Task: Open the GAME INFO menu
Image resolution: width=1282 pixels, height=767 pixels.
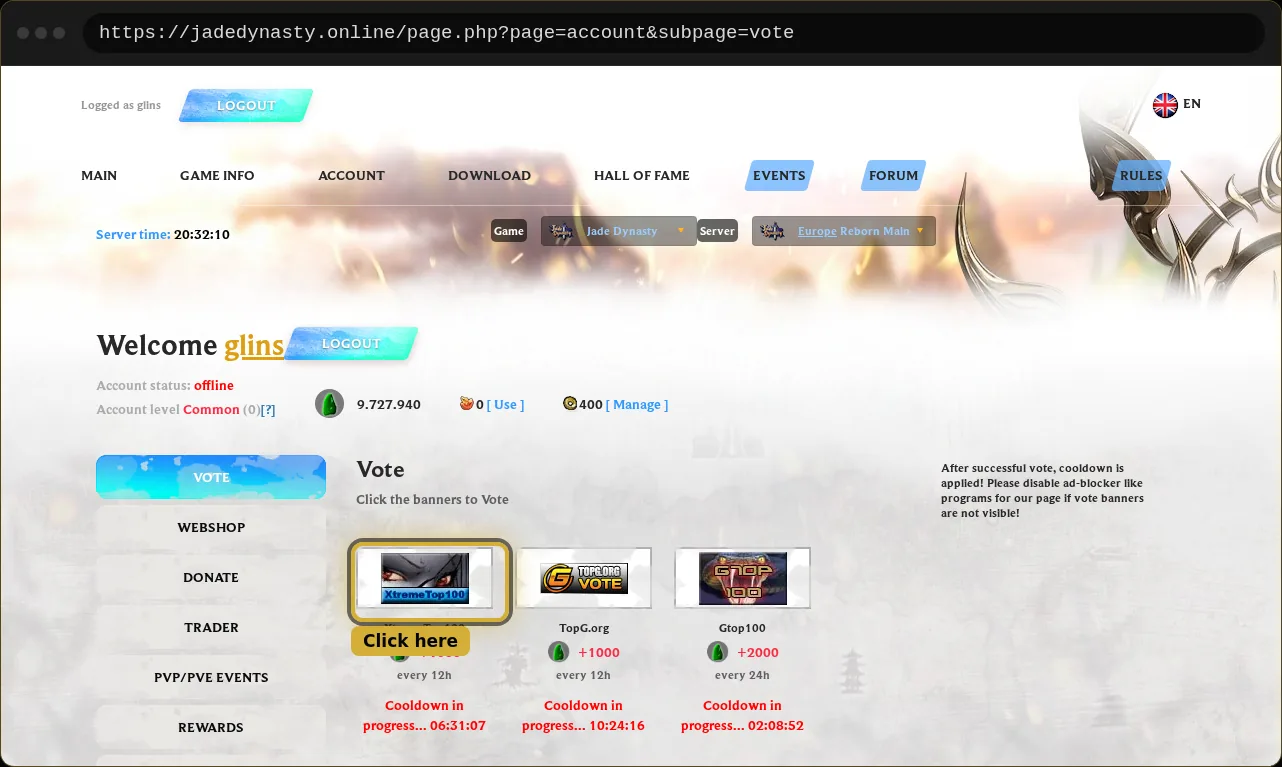Action: click(217, 176)
